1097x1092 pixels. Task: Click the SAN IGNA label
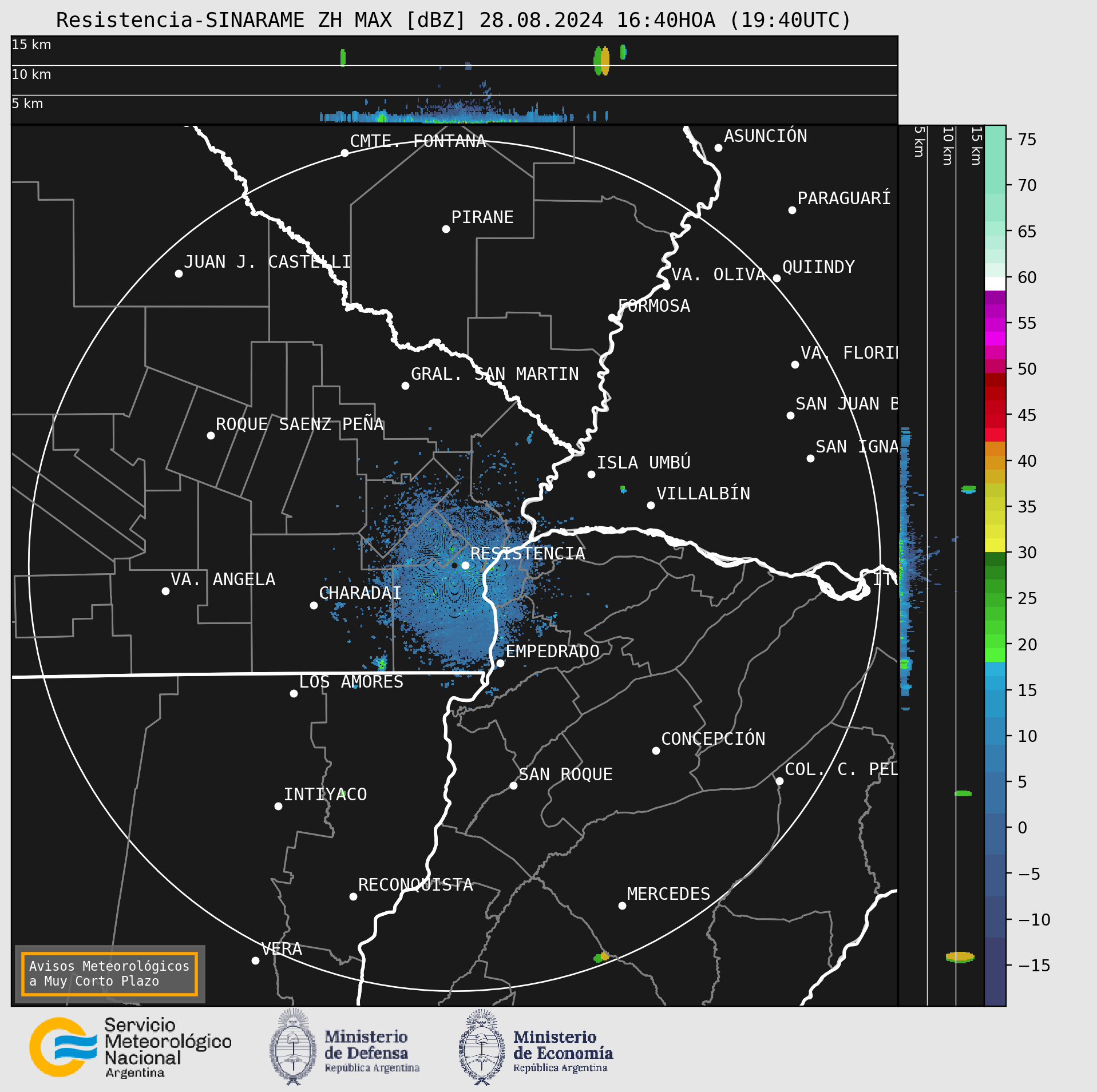pos(857,447)
